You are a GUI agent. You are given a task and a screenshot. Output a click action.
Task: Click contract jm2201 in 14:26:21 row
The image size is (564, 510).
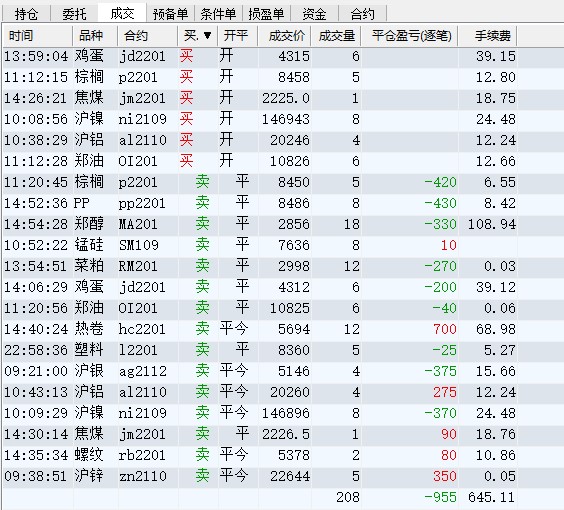[x=142, y=98]
